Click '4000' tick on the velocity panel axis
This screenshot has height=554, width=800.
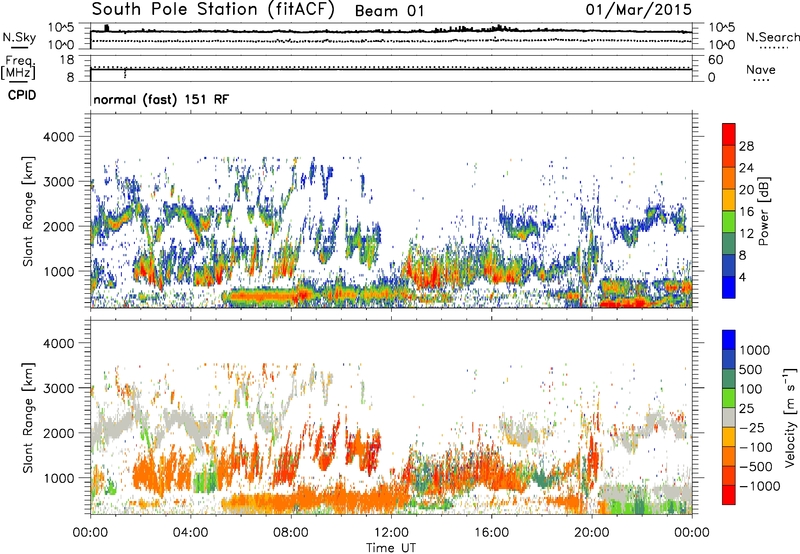click(x=59, y=343)
